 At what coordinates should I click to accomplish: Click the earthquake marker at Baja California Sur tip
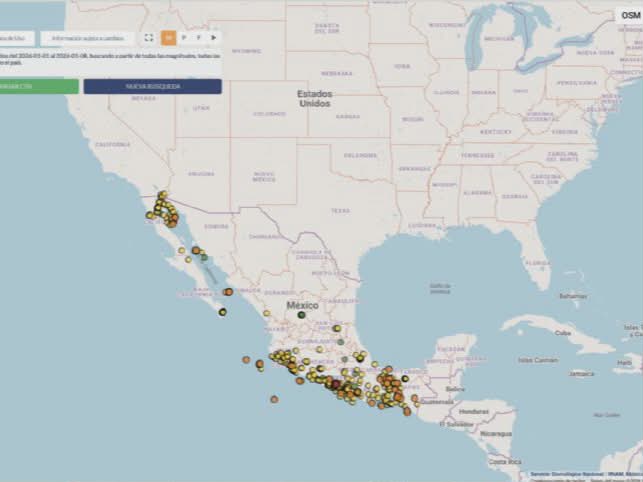pyautogui.click(x=222, y=312)
